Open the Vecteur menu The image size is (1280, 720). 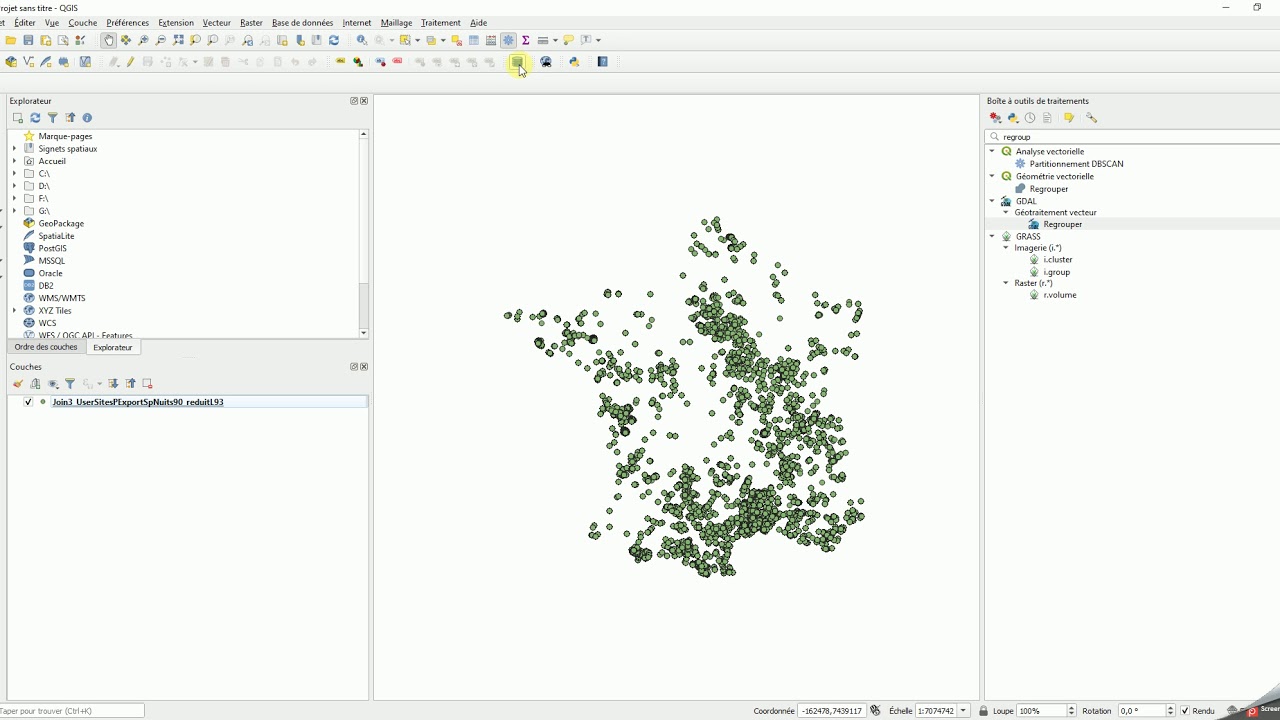[216, 23]
